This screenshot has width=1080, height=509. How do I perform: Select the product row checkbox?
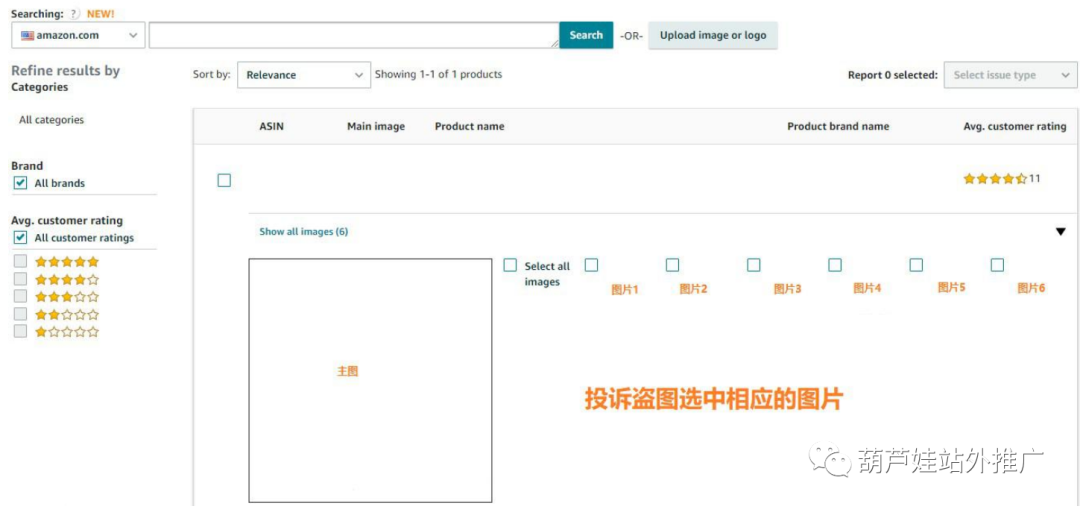pyautogui.click(x=224, y=180)
